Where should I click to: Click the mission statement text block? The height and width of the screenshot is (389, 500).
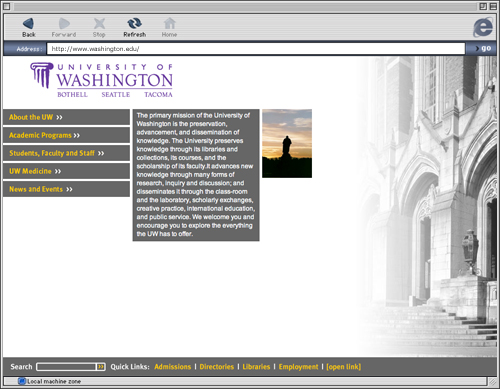pos(196,175)
